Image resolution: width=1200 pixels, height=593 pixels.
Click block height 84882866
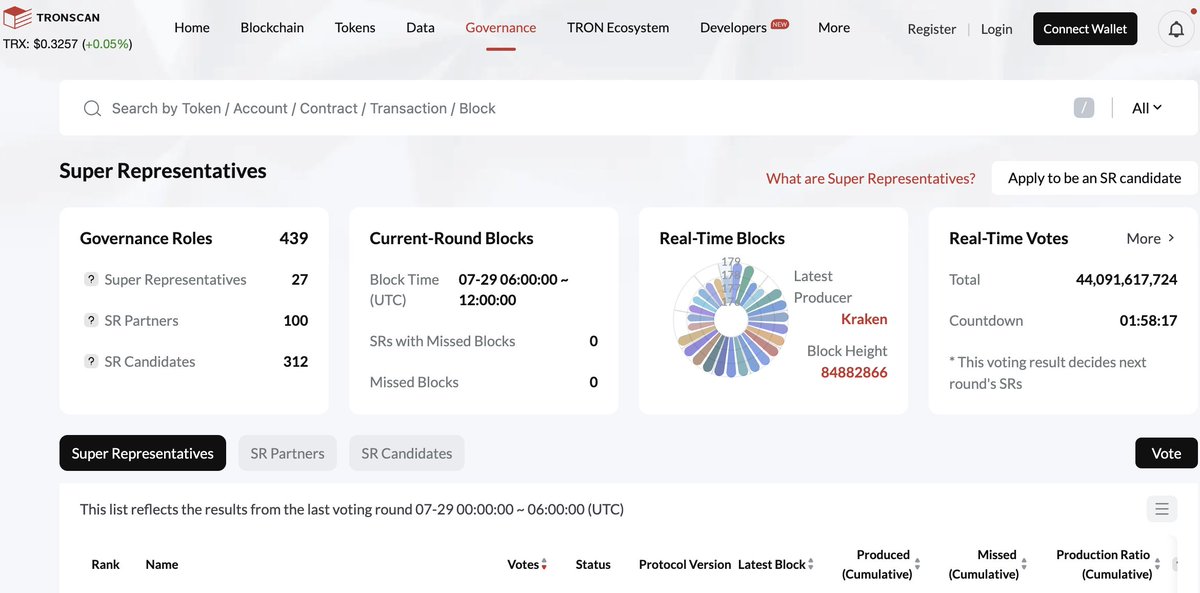pos(855,372)
